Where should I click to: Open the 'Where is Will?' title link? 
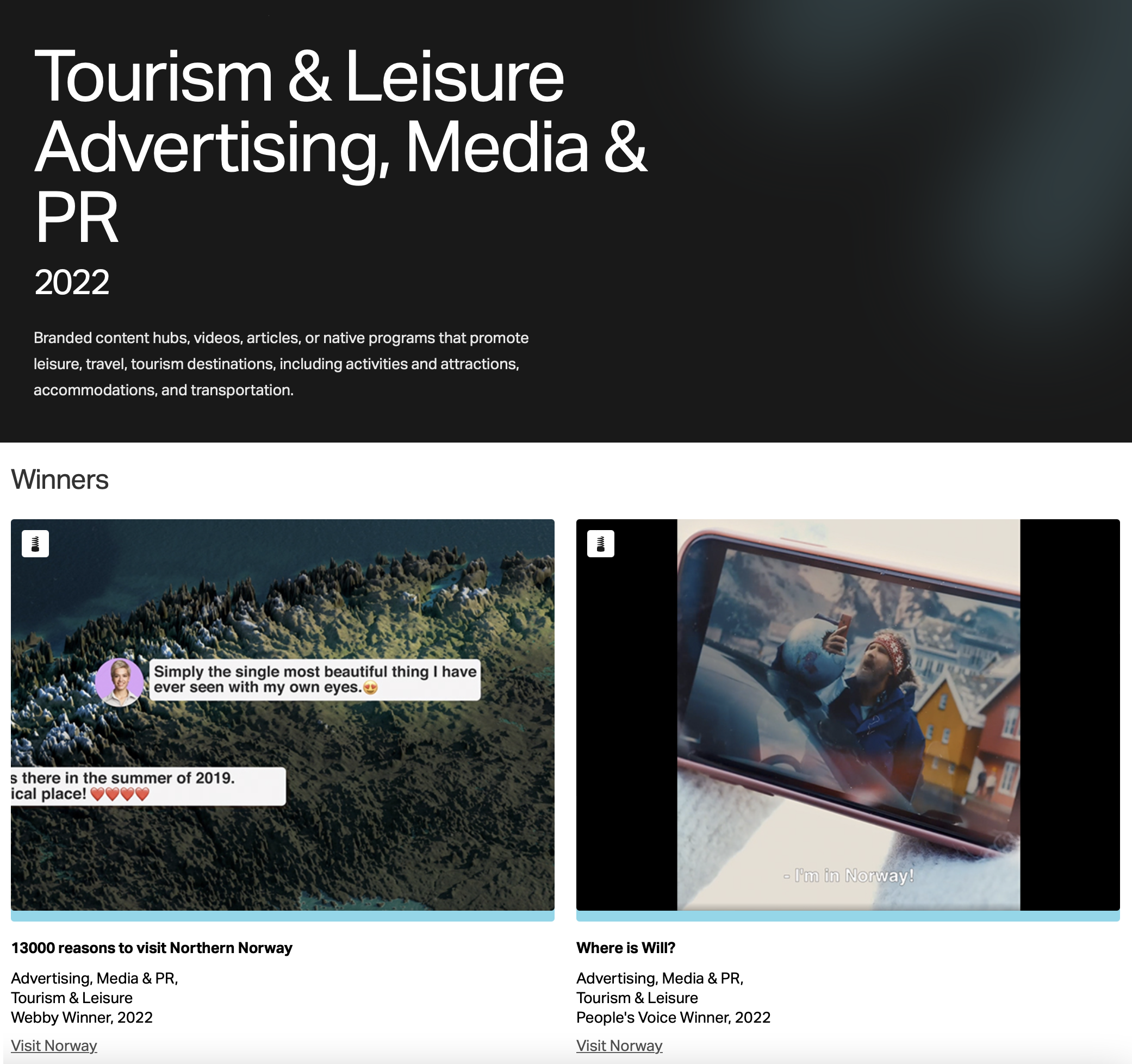[626, 948]
